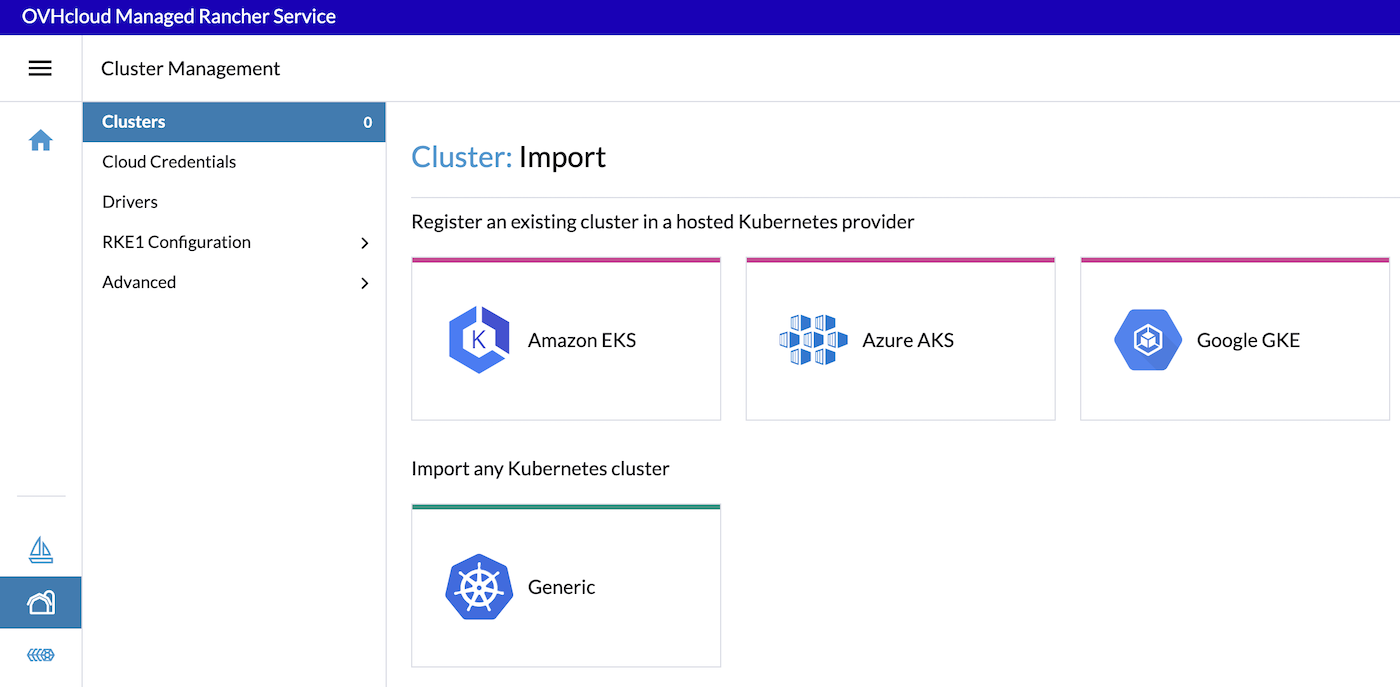Open Continuous Delivery via the ship icon
1400x687 pixels.
click(40, 549)
